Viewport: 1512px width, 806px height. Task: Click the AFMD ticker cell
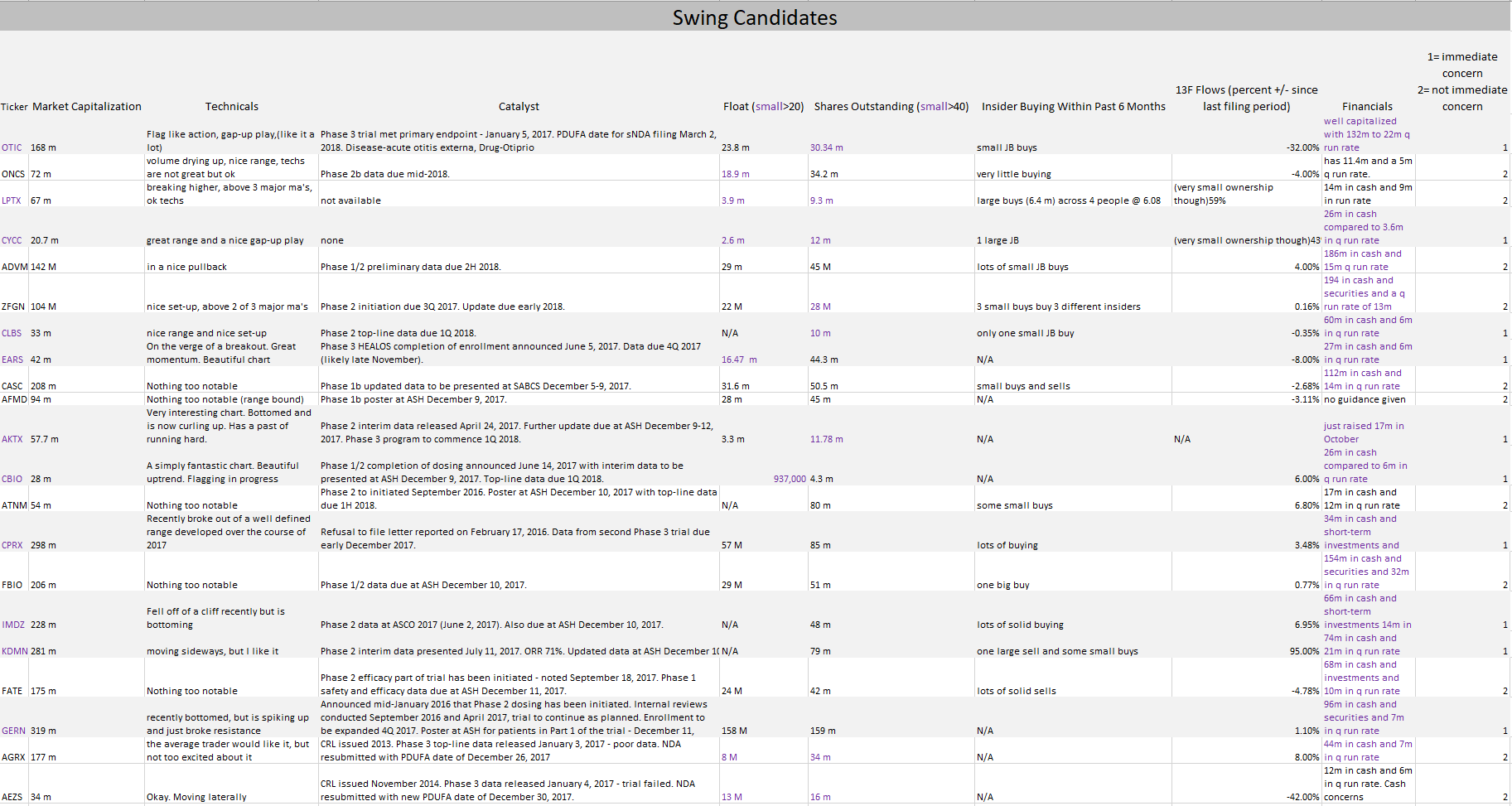14,399
